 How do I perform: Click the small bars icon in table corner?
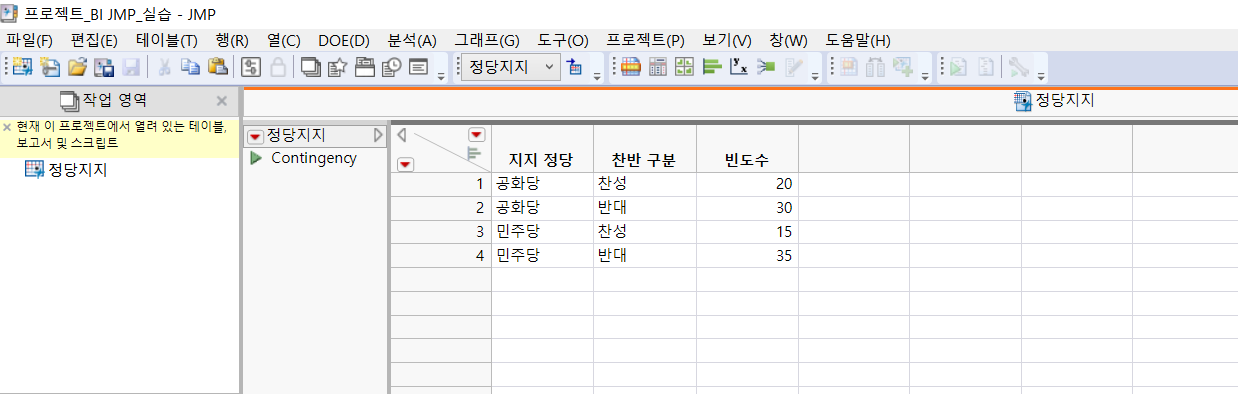[x=474, y=153]
